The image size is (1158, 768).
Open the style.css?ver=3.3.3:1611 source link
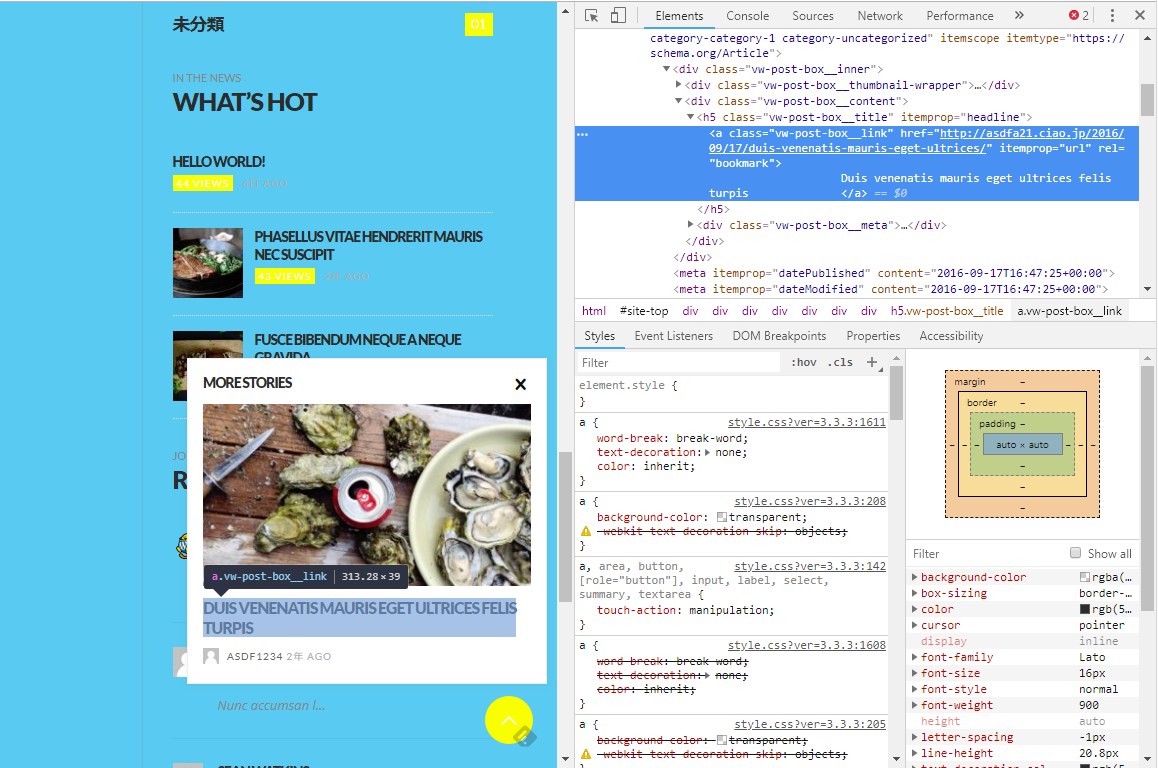[806, 422]
